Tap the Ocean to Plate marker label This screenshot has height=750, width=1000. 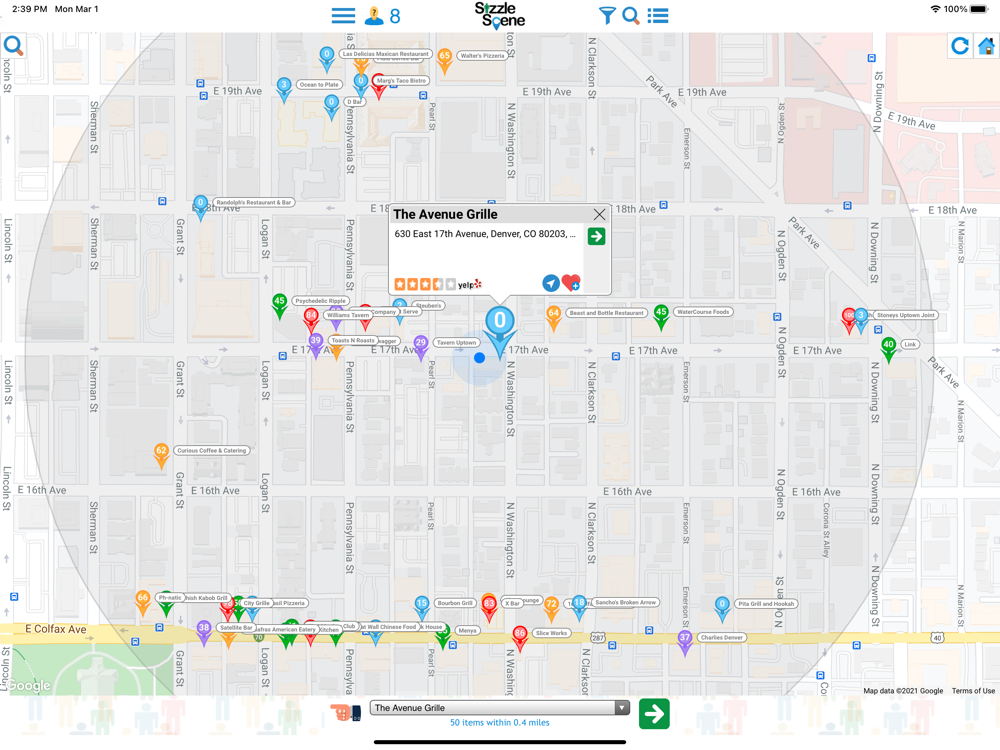click(x=320, y=85)
